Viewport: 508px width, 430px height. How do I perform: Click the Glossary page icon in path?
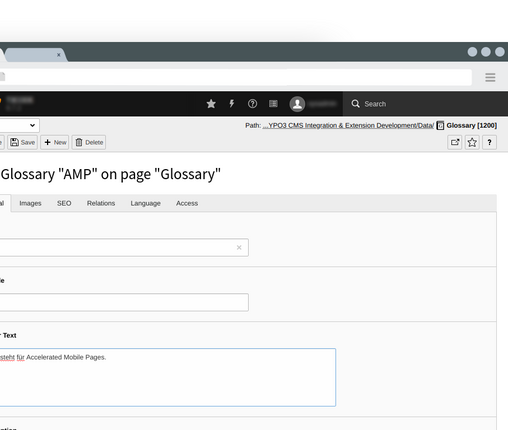pyautogui.click(x=440, y=126)
